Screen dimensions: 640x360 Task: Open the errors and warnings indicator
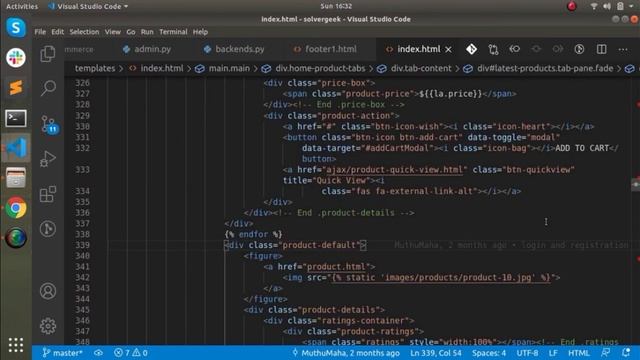(131, 353)
